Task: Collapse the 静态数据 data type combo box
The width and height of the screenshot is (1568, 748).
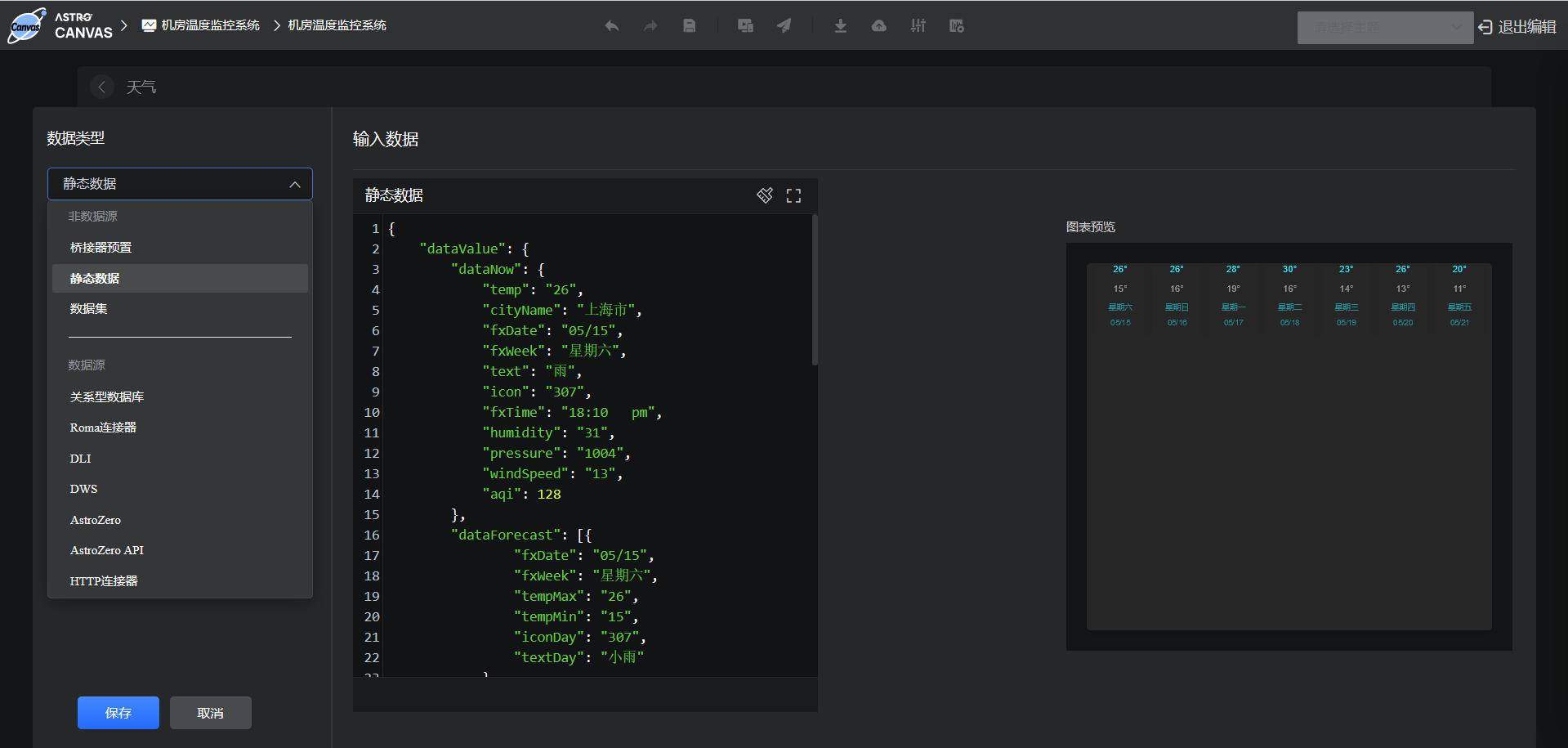Action: (180, 184)
